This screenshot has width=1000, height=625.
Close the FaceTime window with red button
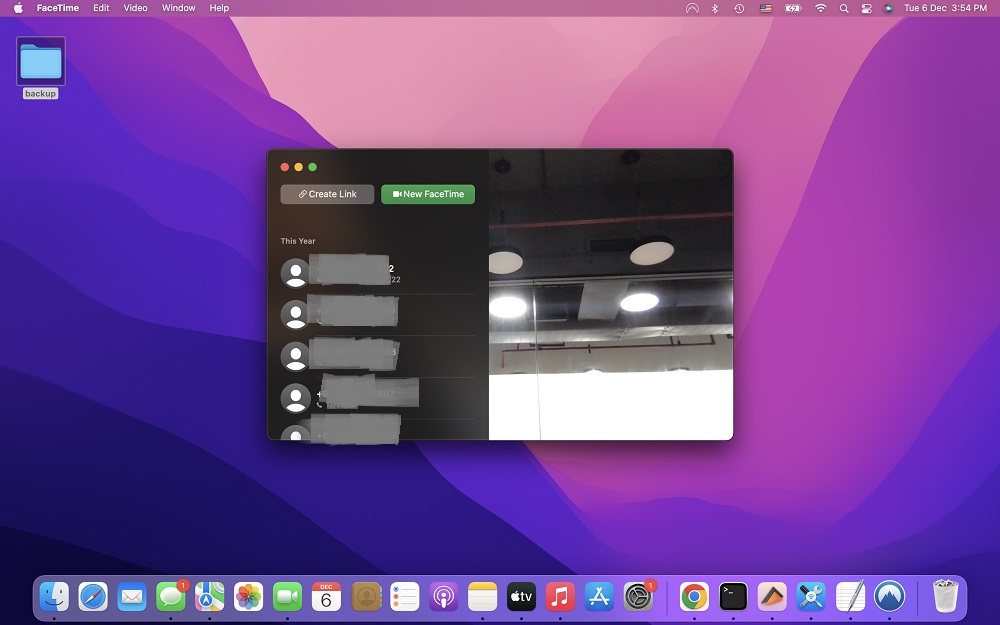[284, 167]
